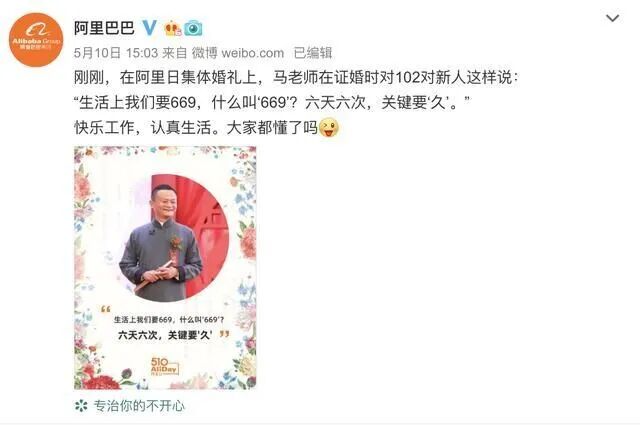Follow the 微博 weibo.com source link

coord(238,53)
